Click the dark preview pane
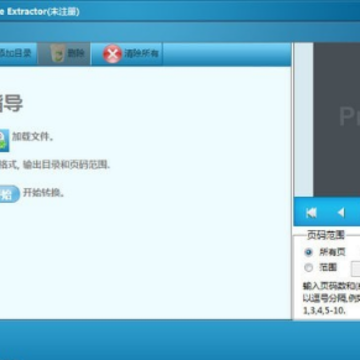 tap(337, 119)
